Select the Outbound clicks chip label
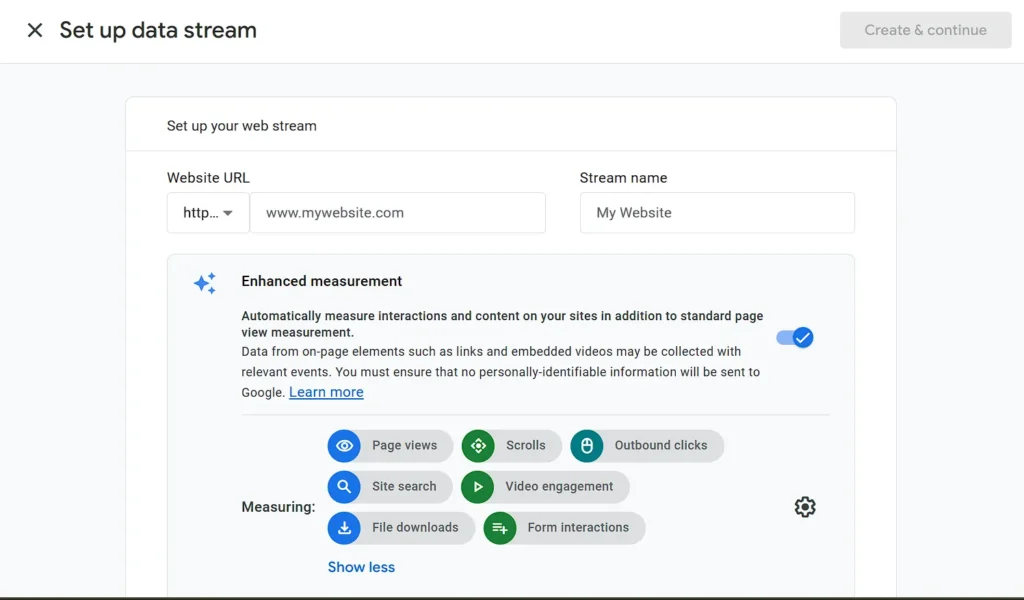Viewport: 1024px width, 600px height. [660, 445]
